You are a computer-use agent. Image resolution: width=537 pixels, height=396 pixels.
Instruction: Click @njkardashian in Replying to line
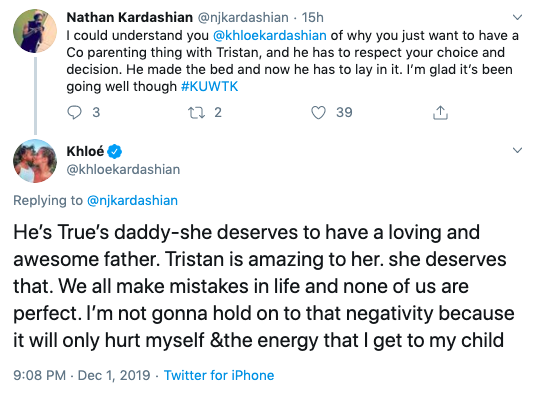point(133,200)
